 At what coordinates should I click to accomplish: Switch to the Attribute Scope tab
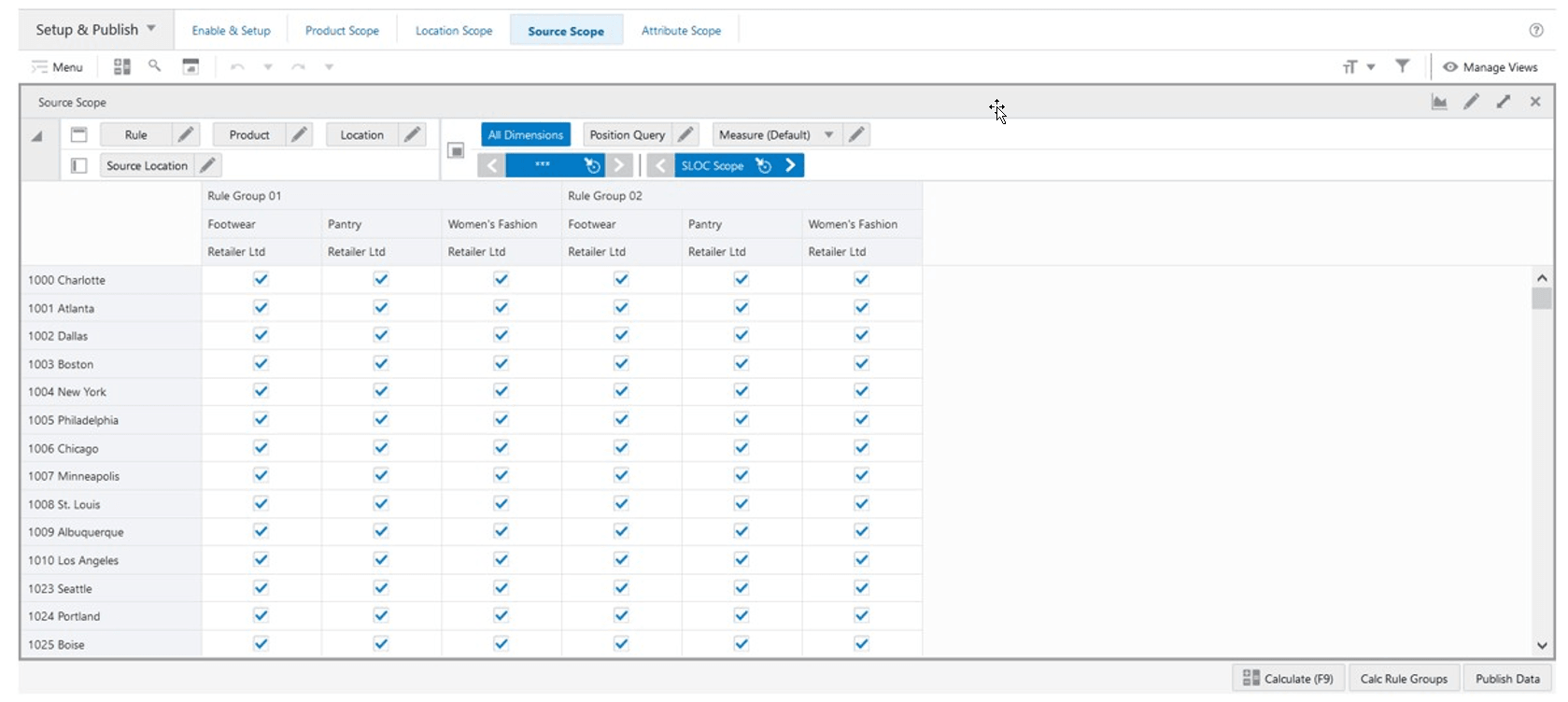681,31
